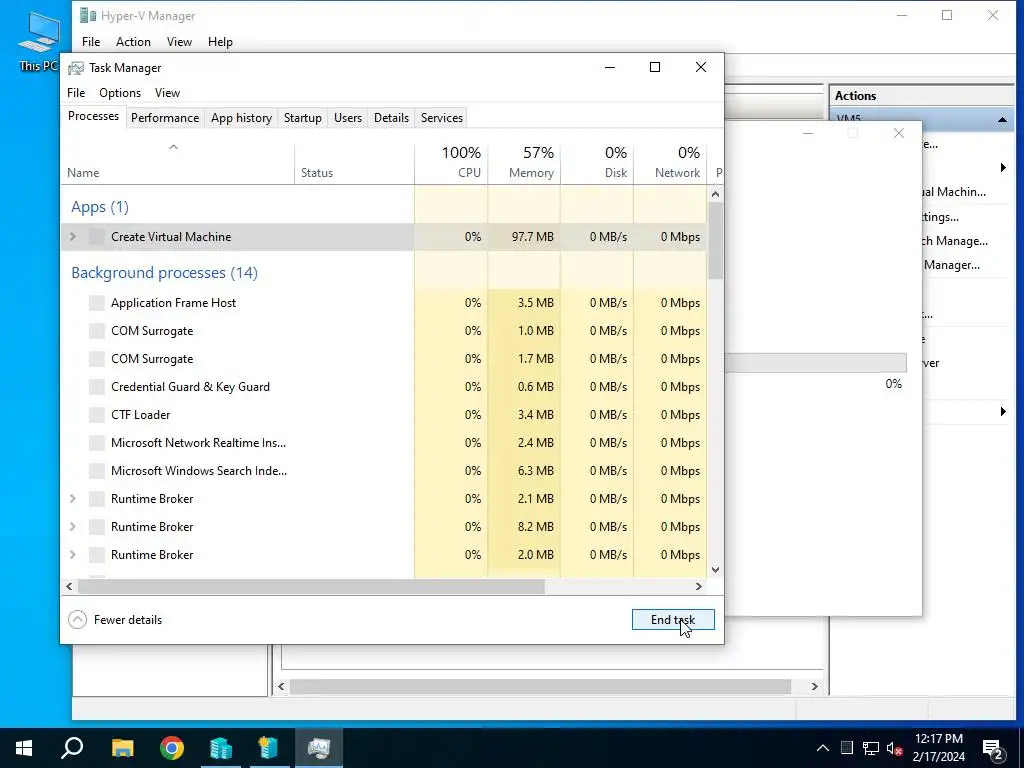Click the End task button
Image resolution: width=1024 pixels, height=768 pixels.
pyautogui.click(x=673, y=620)
